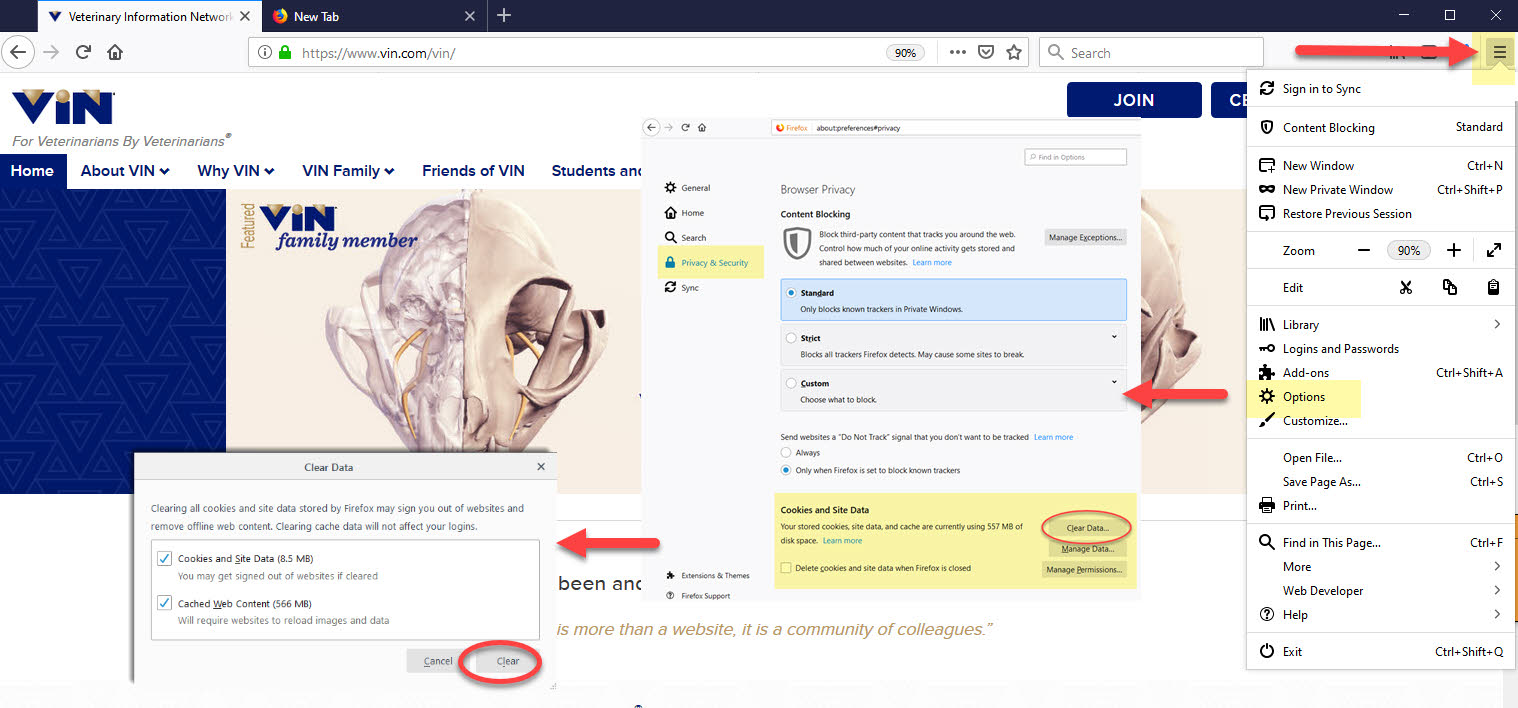Expand VIN Family dropdown menu
The height and width of the screenshot is (708, 1518).
point(348,171)
